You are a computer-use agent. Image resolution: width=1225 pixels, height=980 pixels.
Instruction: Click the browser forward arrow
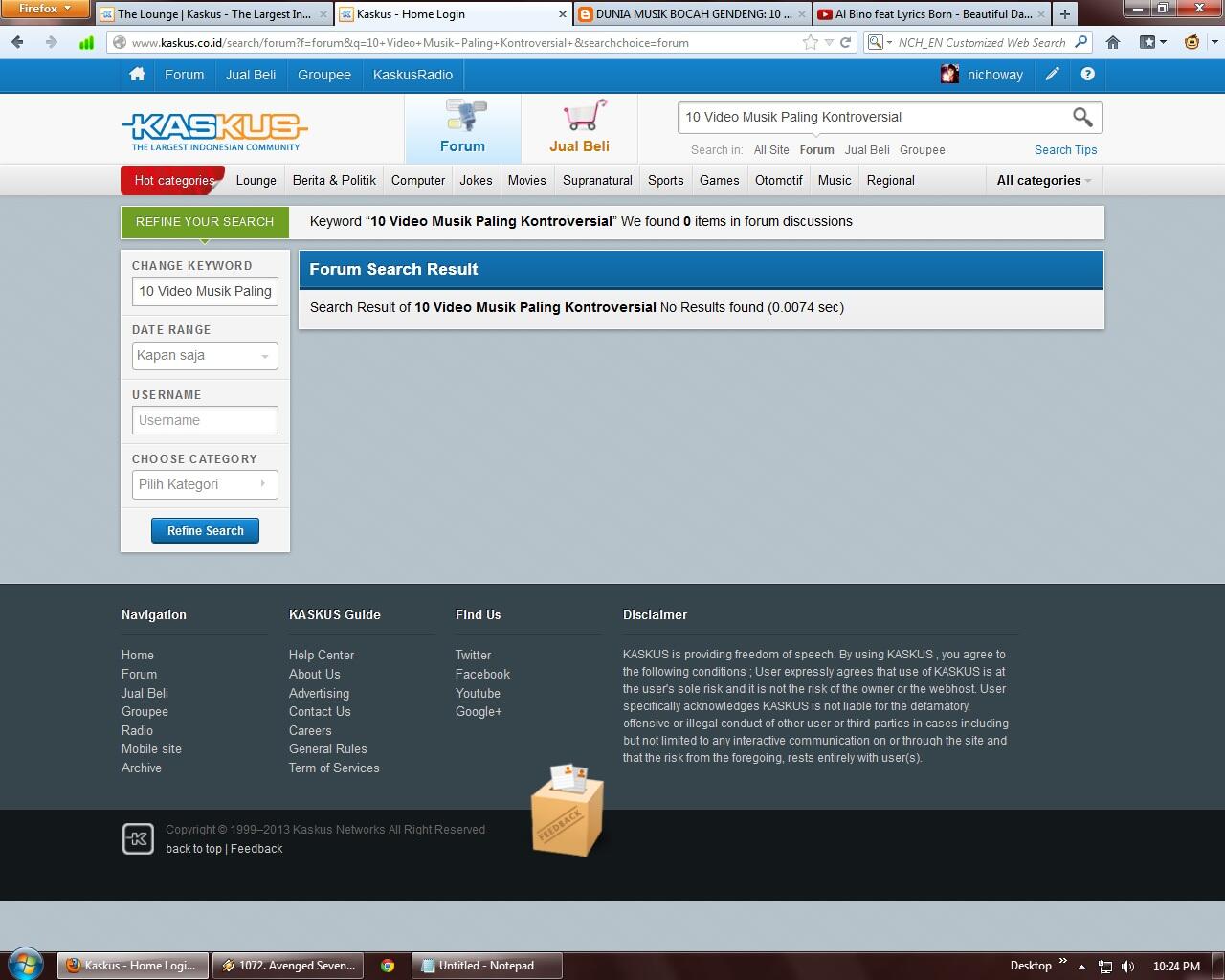coord(51,42)
